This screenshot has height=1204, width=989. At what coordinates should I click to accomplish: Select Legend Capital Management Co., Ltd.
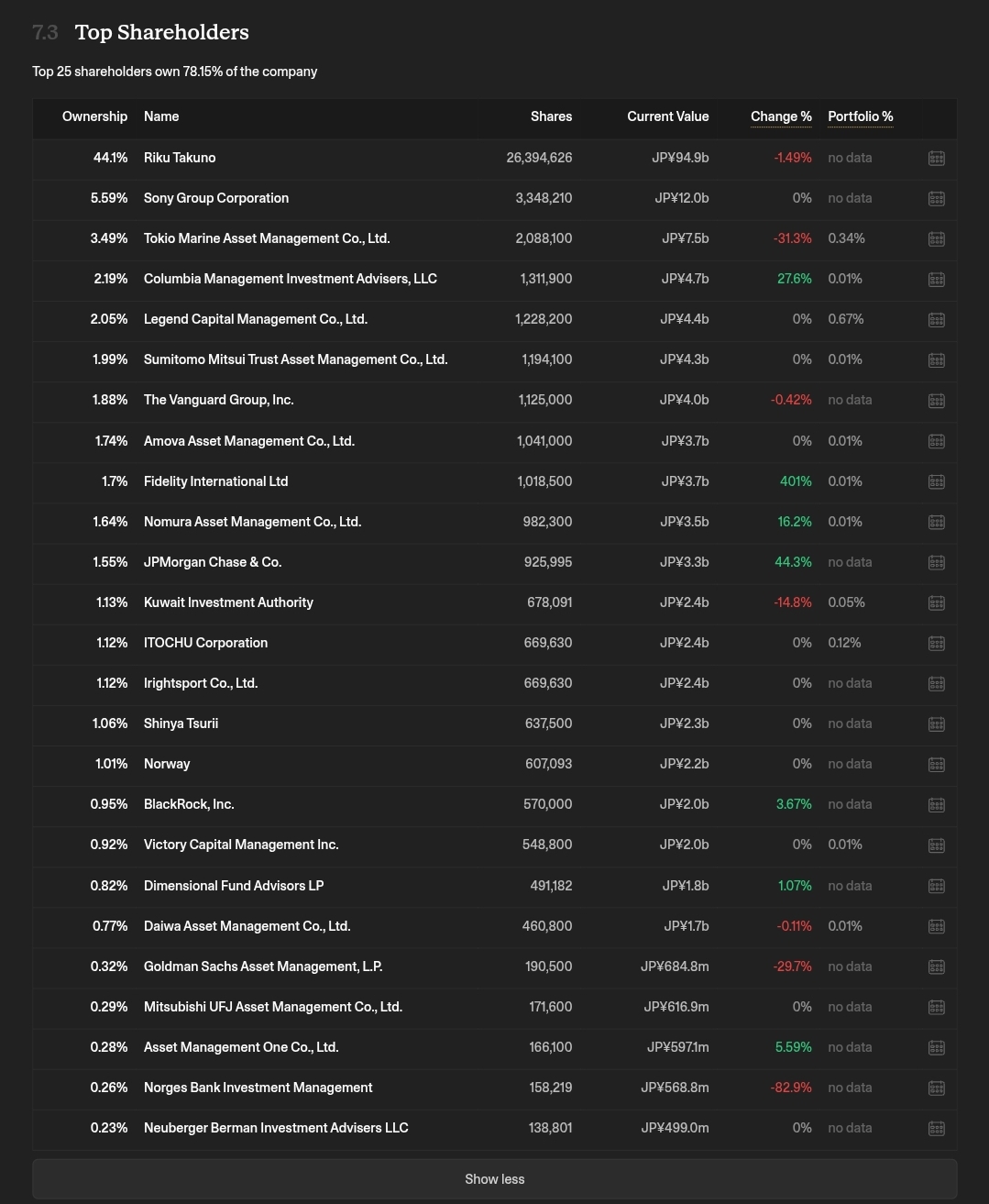256,319
